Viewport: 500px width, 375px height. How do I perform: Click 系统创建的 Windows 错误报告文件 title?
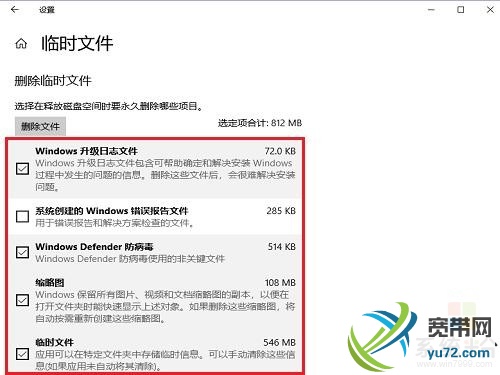pos(112,211)
